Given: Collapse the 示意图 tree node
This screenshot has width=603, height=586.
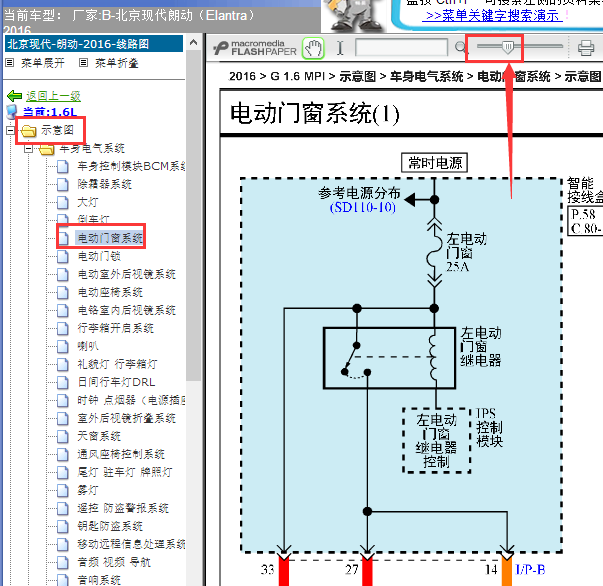Looking at the screenshot, I should [10, 131].
